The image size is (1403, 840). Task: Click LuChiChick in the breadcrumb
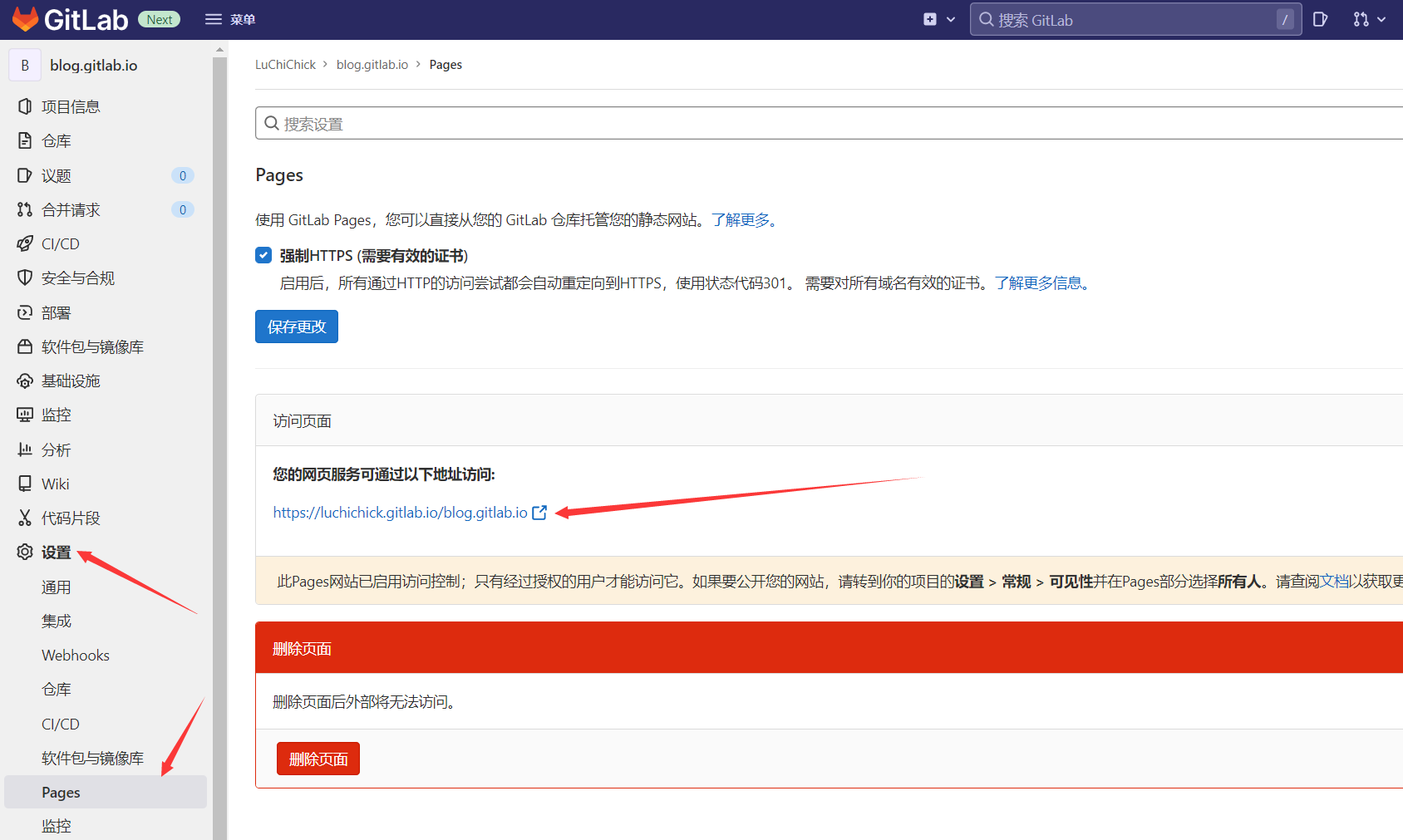[285, 64]
